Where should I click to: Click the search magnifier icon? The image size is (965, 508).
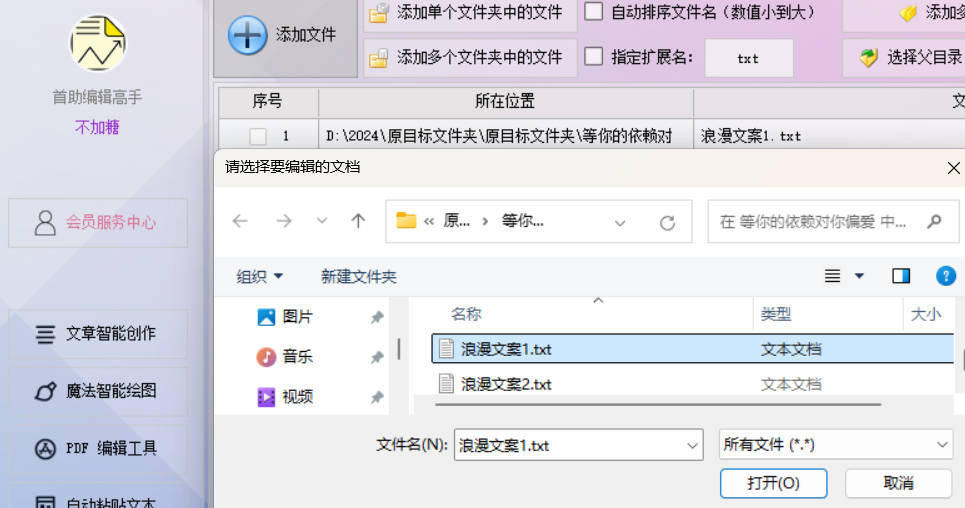click(934, 221)
